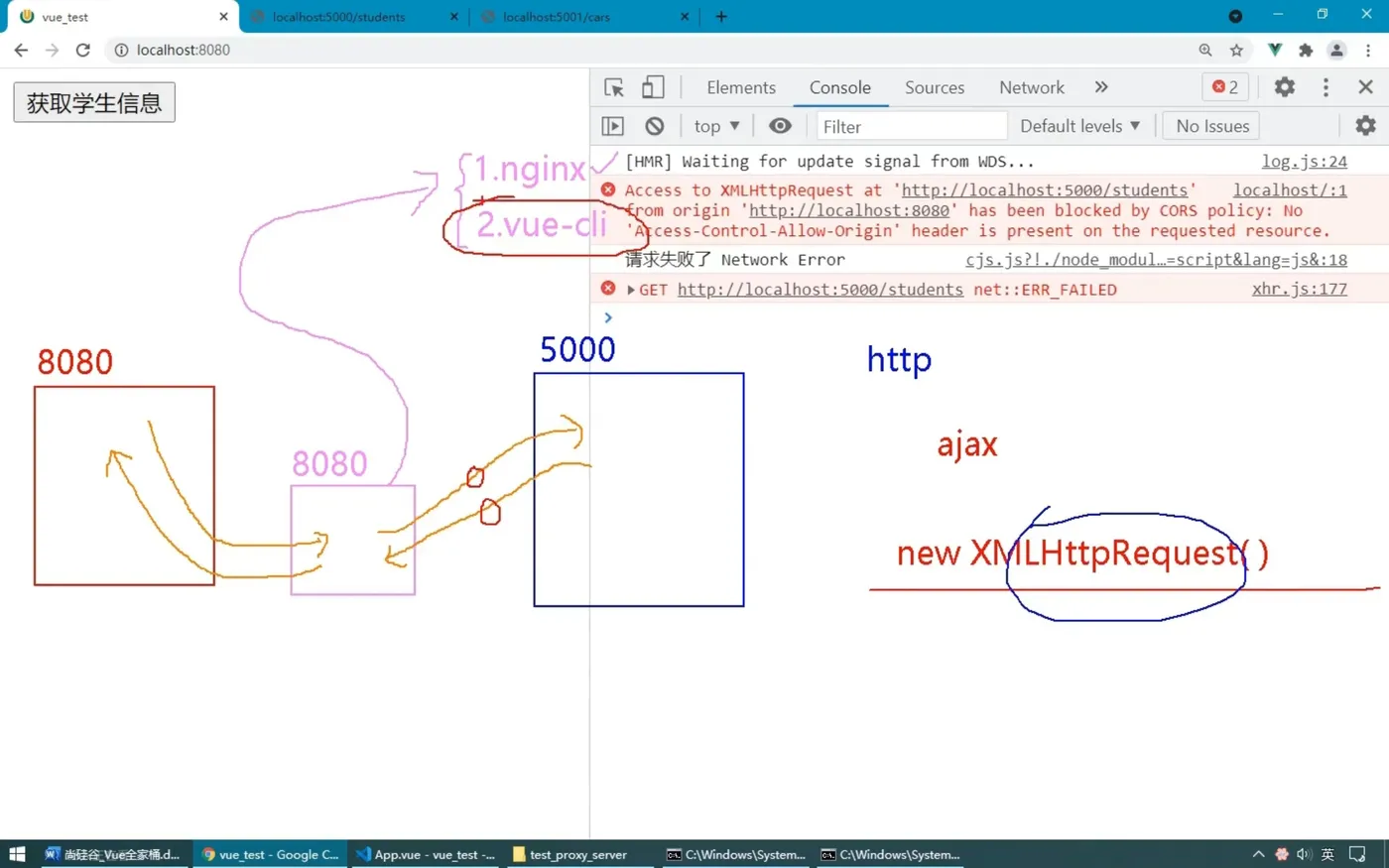Switch to the Console tab
The image size is (1389, 868).
click(839, 87)
